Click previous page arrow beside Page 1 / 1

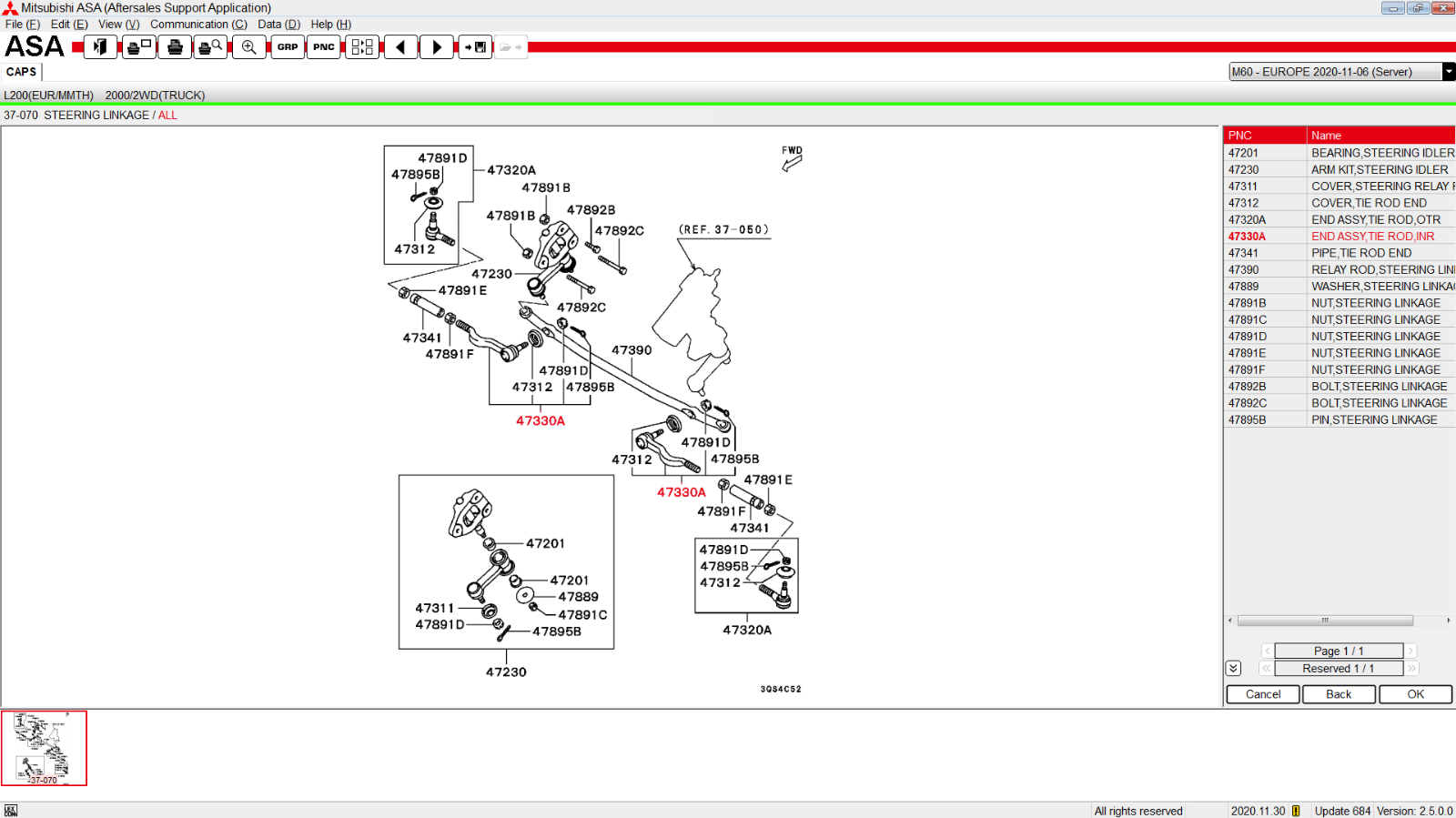(x=1267, y=651)
